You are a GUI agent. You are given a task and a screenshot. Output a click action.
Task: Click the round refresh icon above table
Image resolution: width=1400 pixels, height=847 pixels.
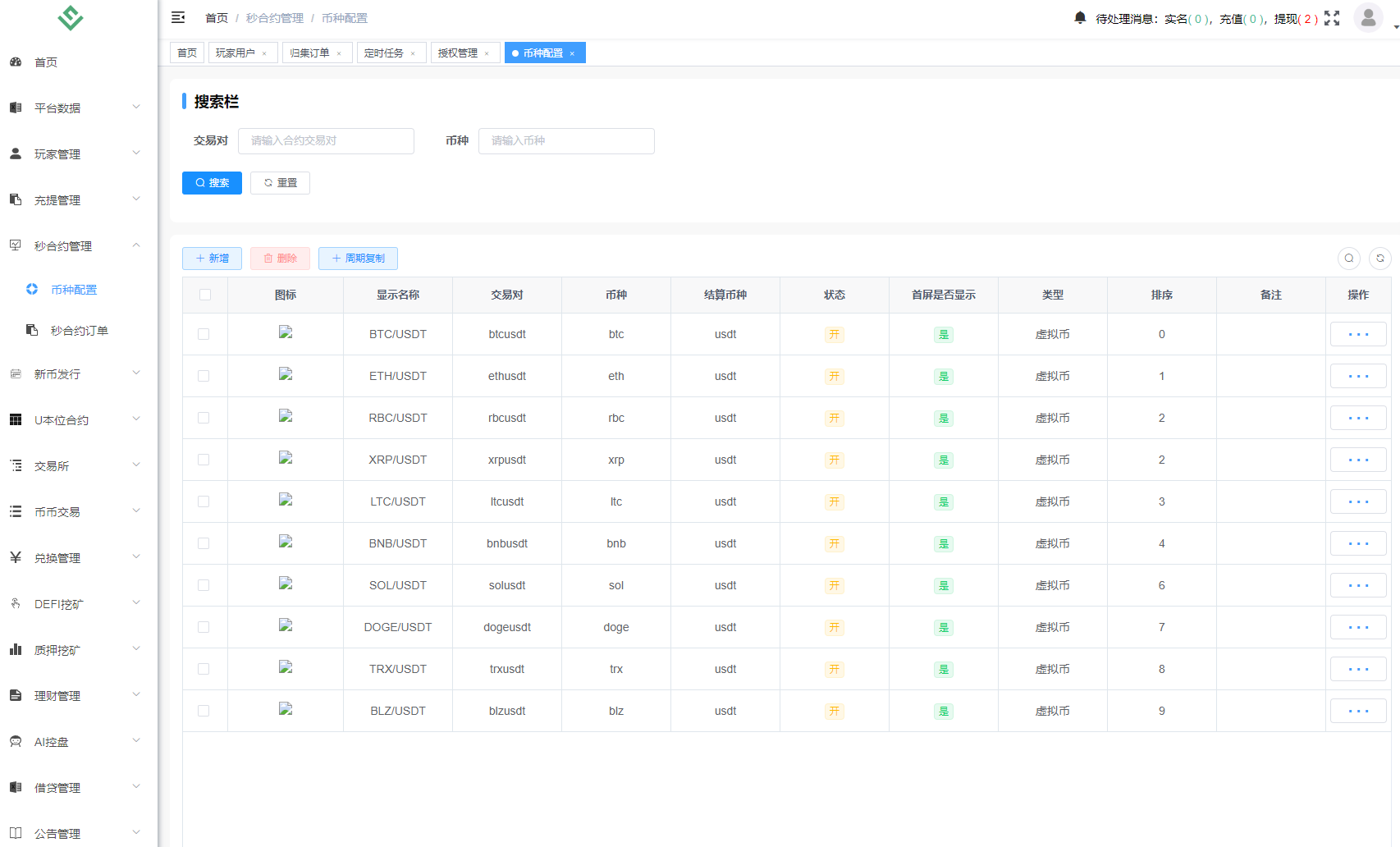tap(1380, 259)
